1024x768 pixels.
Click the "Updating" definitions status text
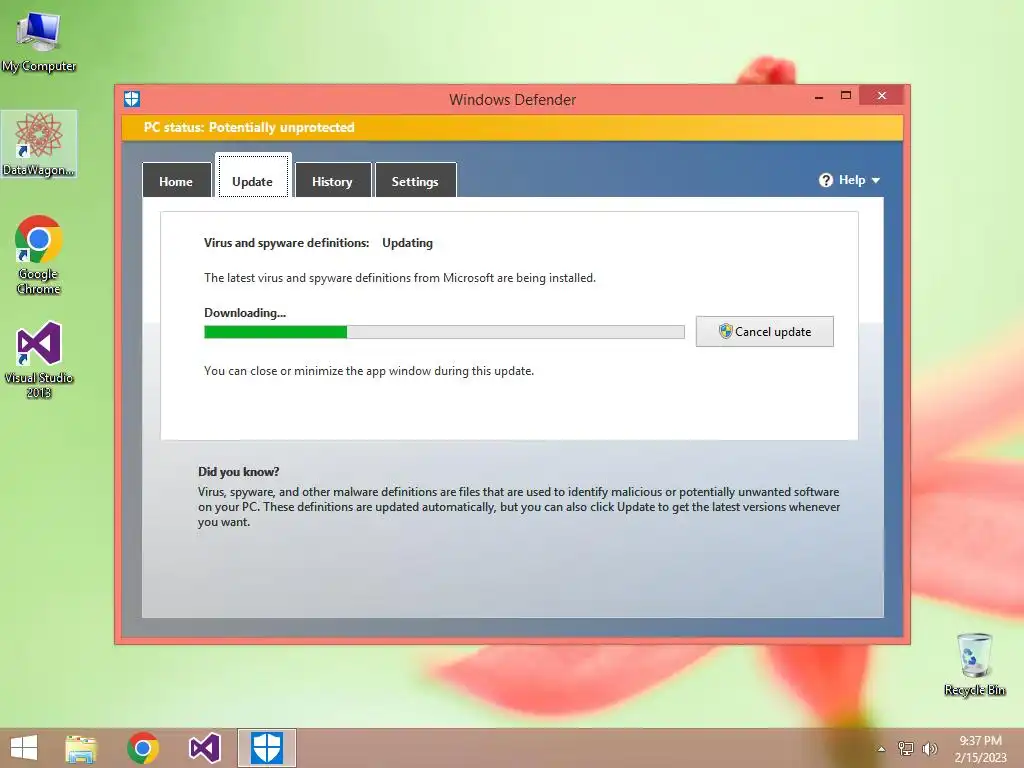[408, 243]
